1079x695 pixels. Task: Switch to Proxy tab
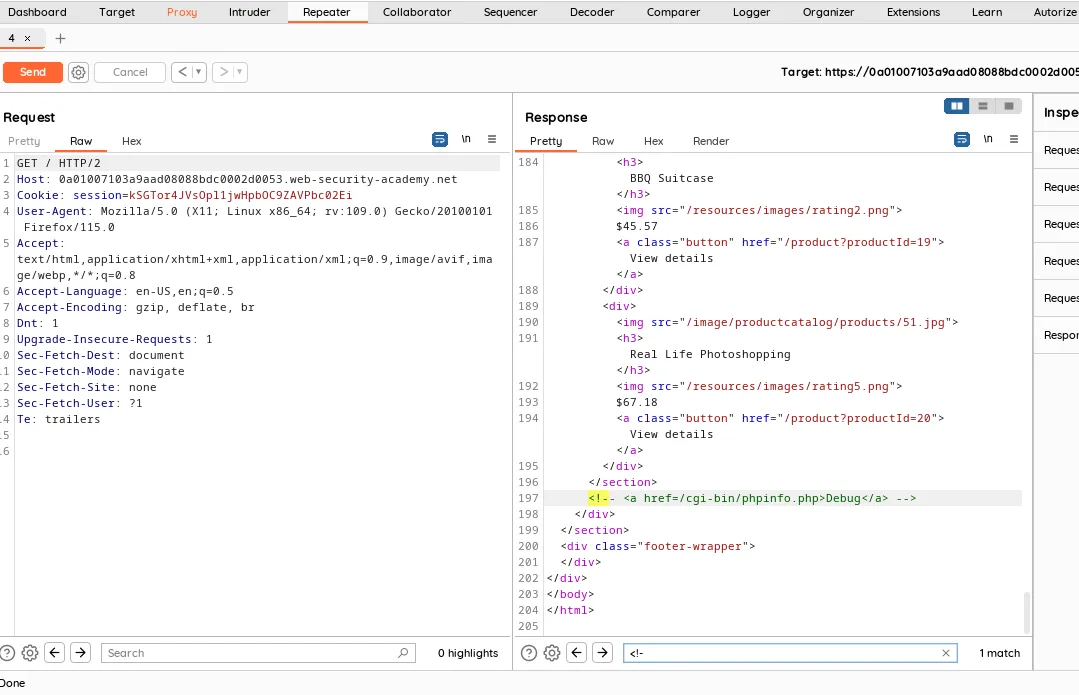182,12
